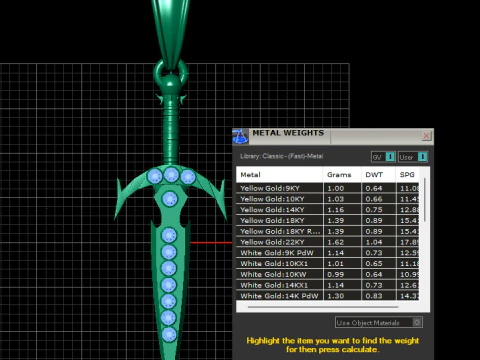Click the Metal Weights scale icon

pyautogui.click(x=240, y=136)
